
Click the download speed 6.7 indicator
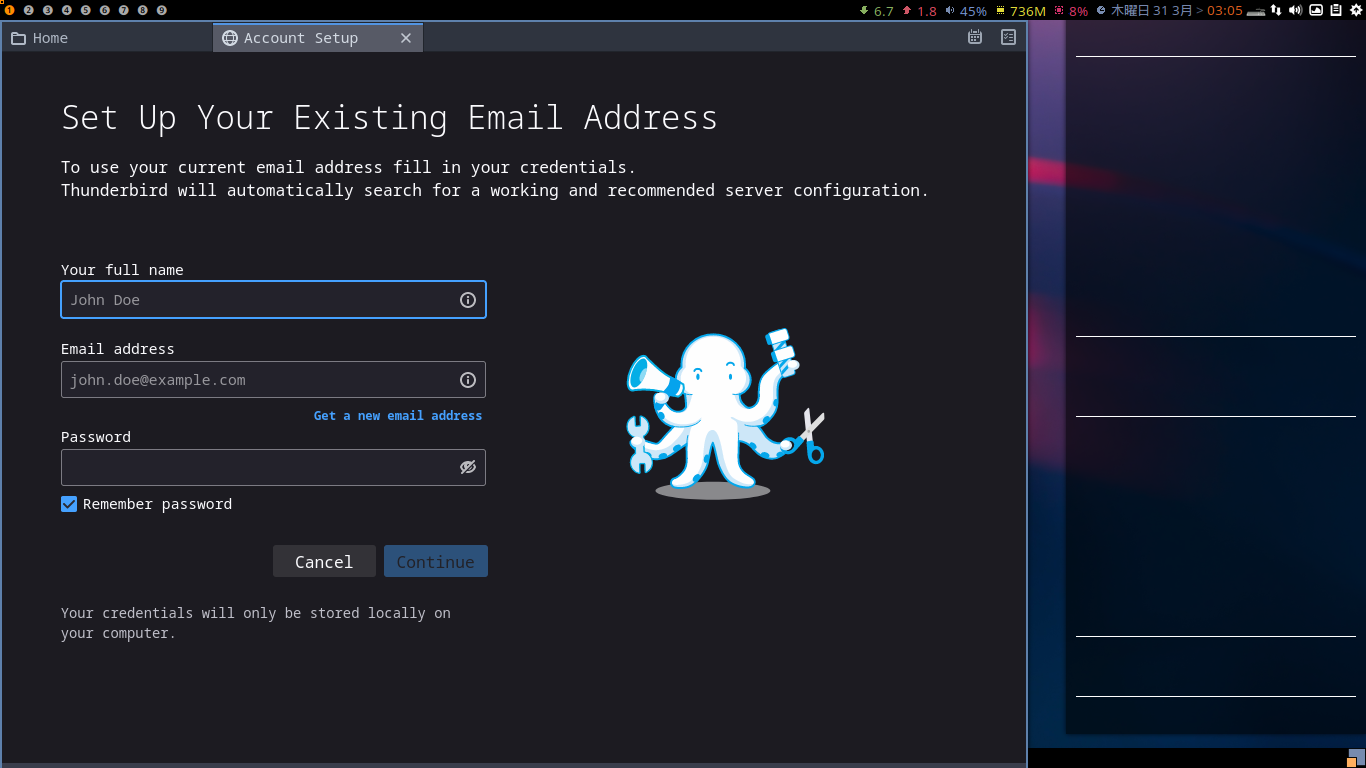coord(877,11)
